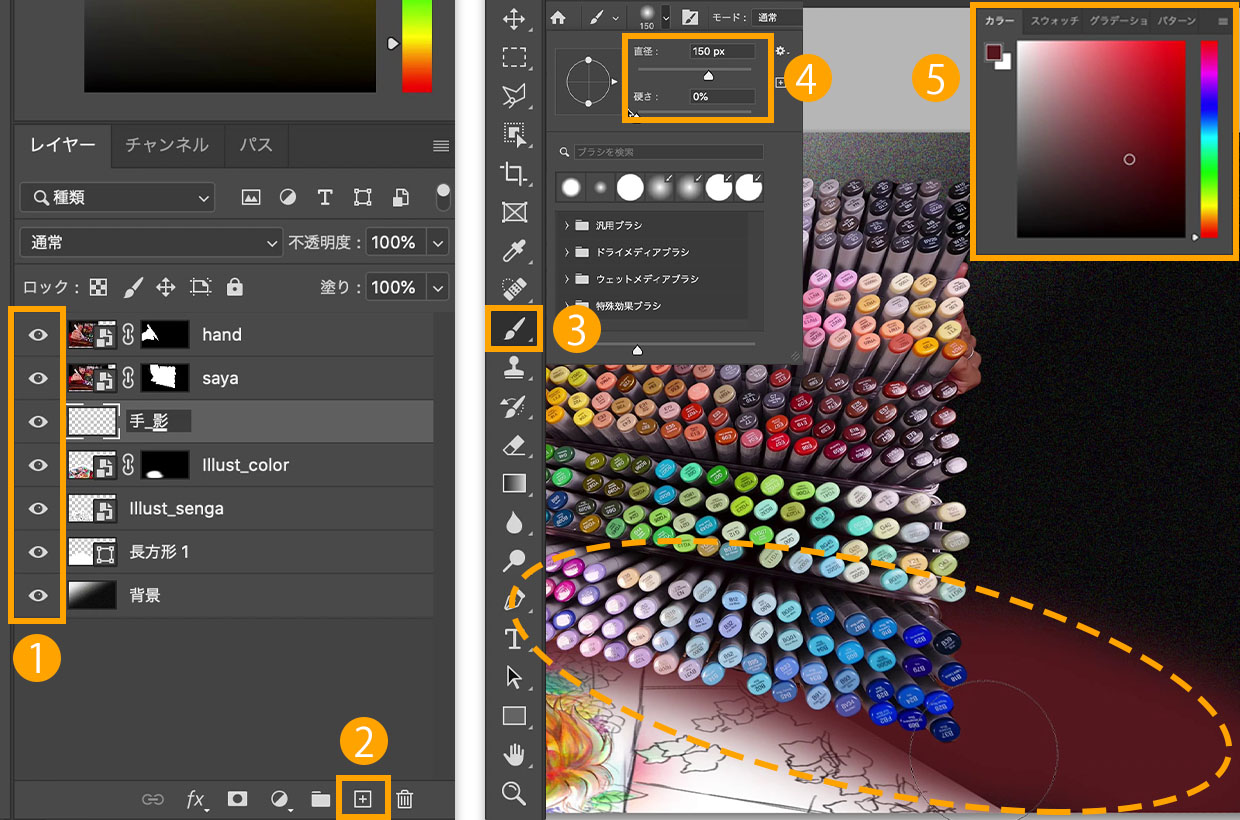Image resolution: width=1240 pixels, height=820 pixels.
Task: Click Home icon in options bar
Action: pos(558,17)
